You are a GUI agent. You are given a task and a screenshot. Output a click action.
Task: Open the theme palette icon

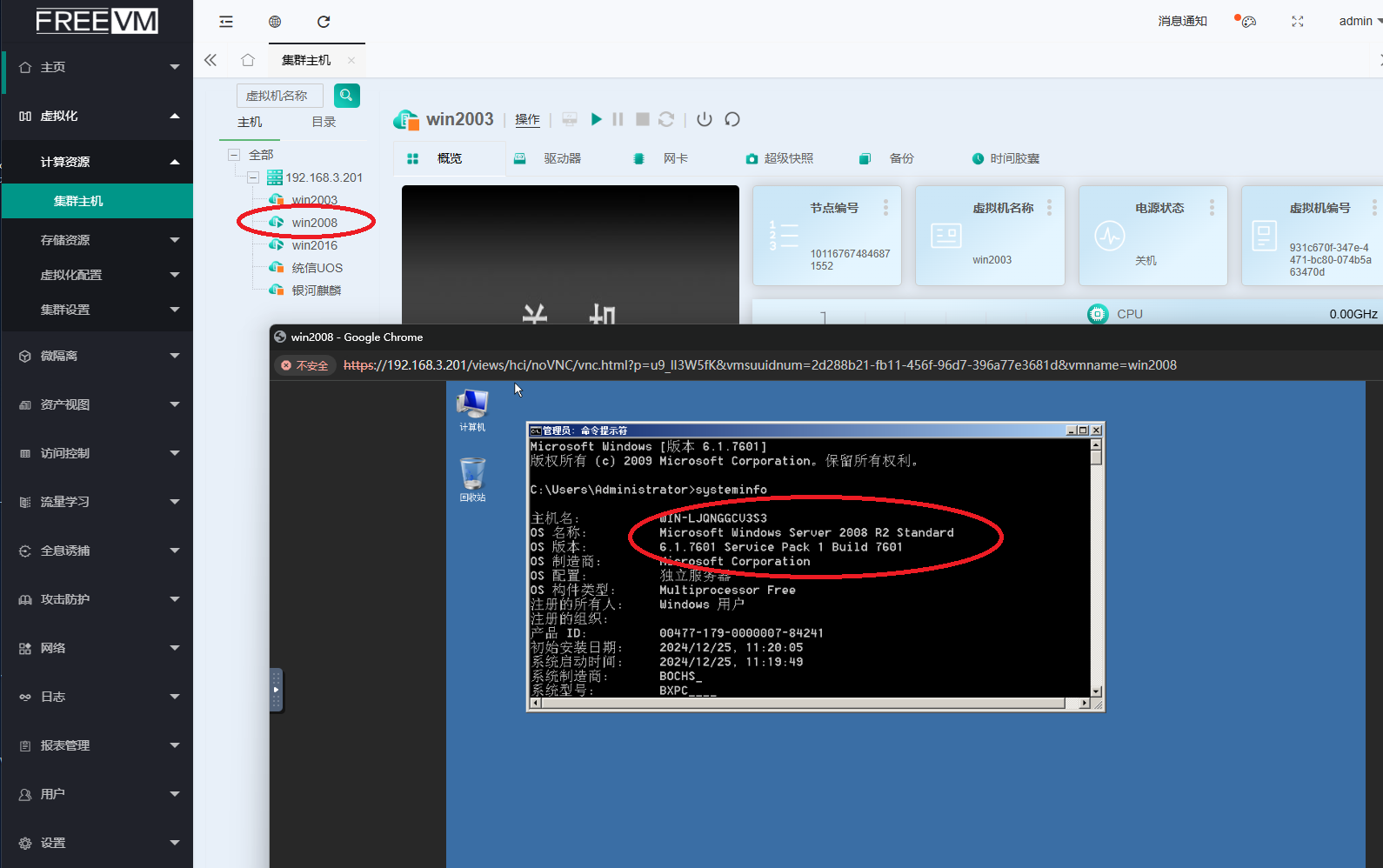click(x=1248, y=22)
